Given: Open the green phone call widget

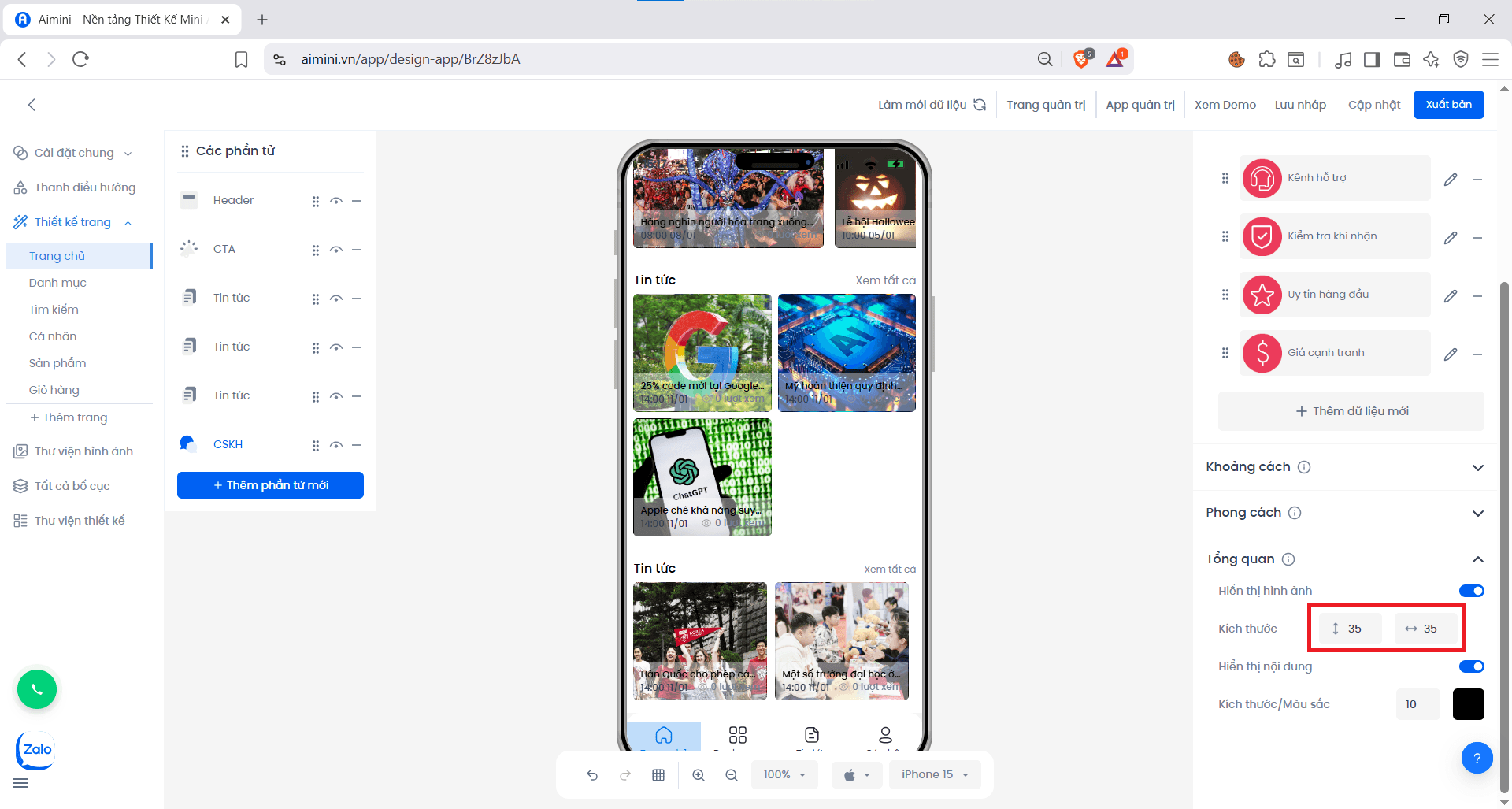Looking at the screenshot, I should [37, 690].
